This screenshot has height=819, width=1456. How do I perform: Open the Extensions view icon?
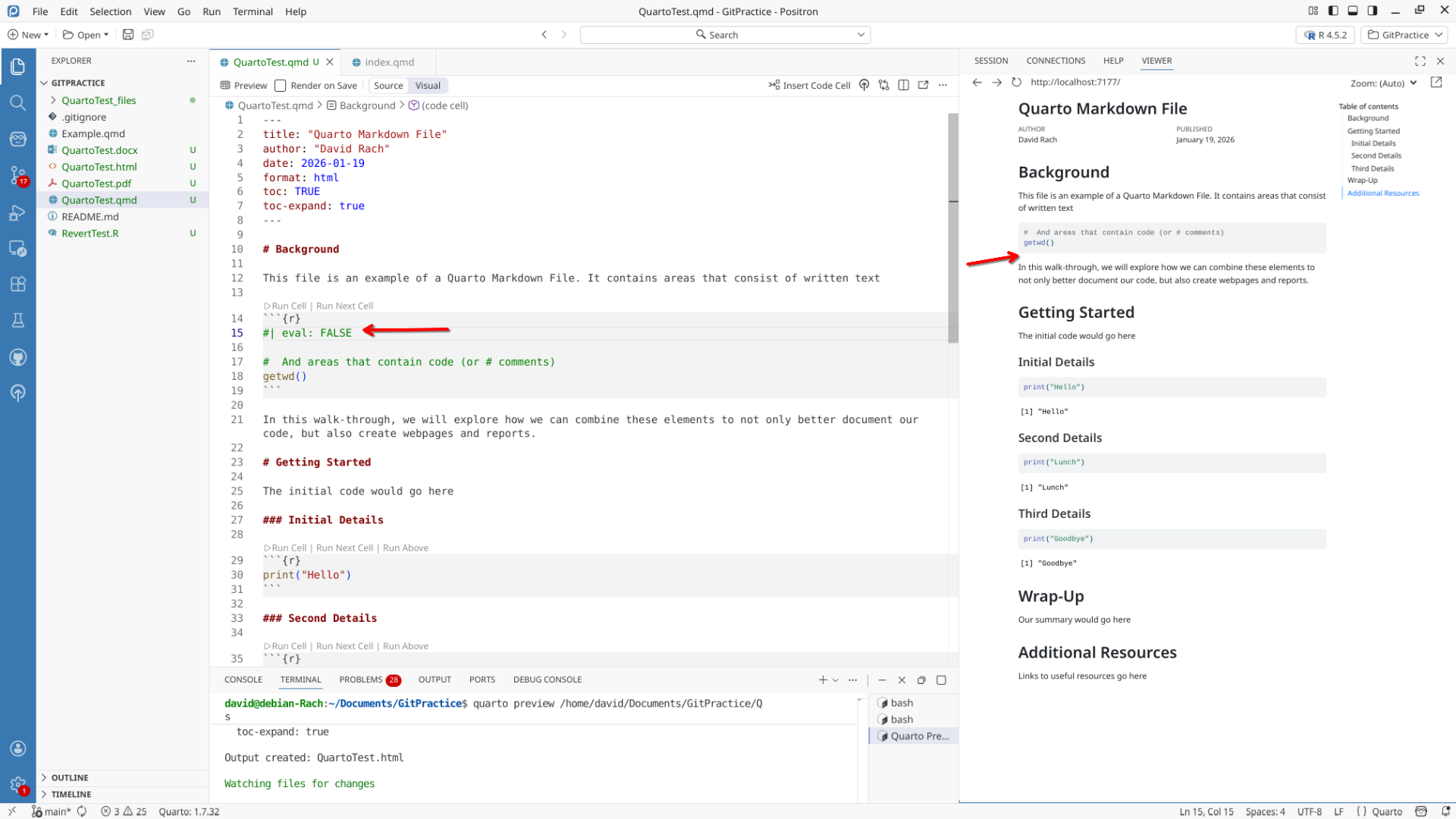click(x=18, y=284)
